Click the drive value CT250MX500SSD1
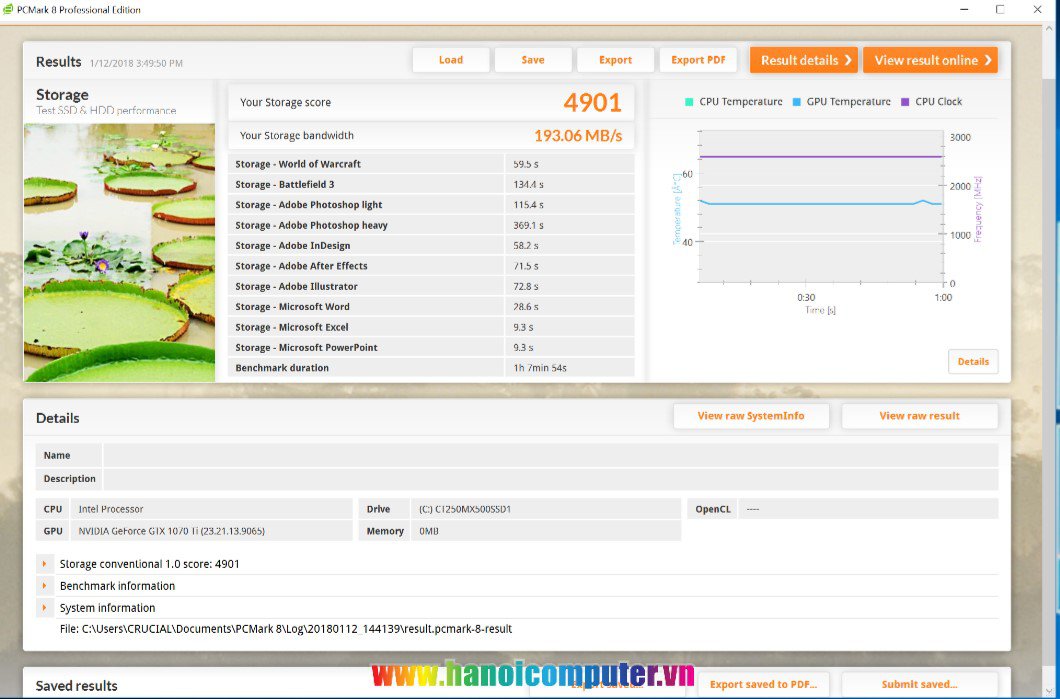Viewport: 1060px width, 699px height. (465, 509)
